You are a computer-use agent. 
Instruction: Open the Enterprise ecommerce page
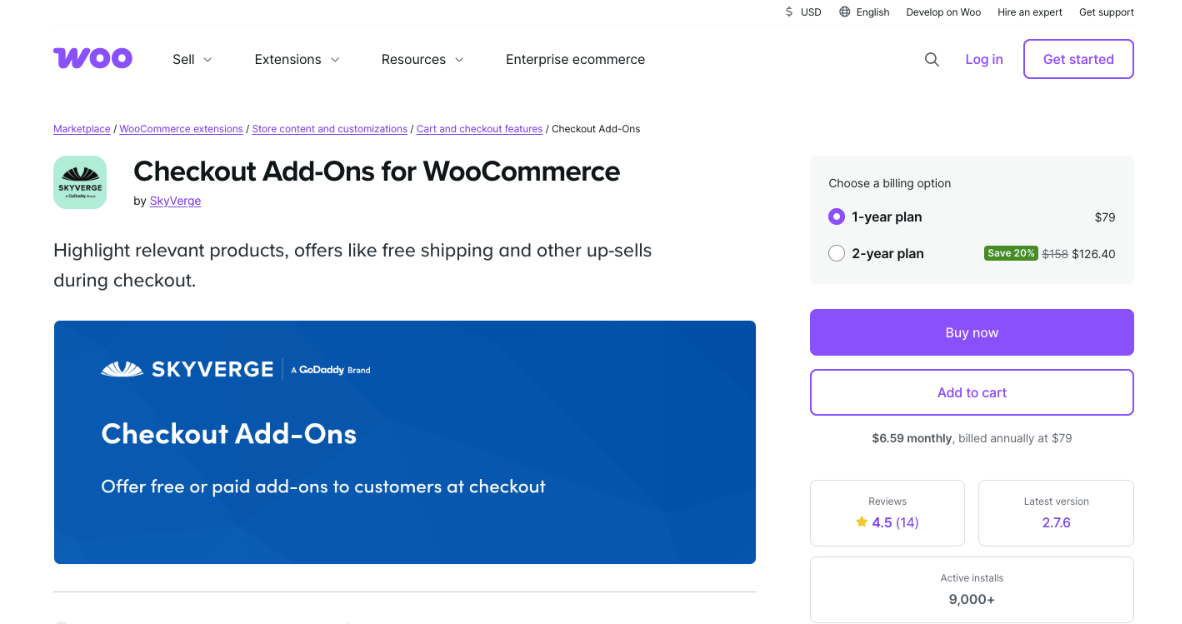click(x=575, y=59)
